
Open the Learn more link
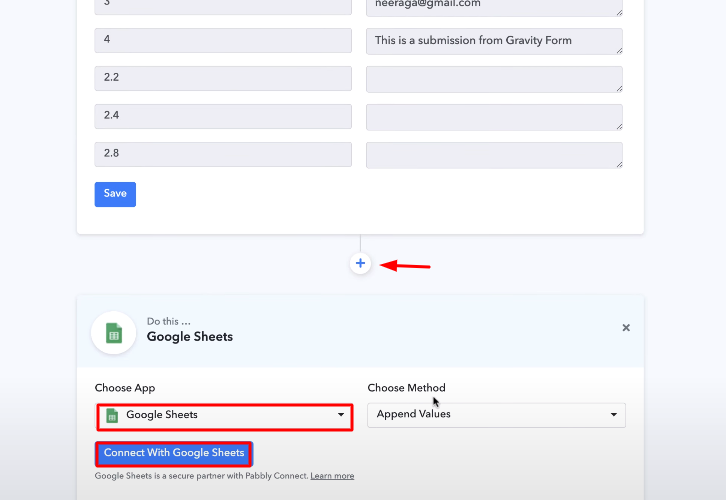coord(332,476)
